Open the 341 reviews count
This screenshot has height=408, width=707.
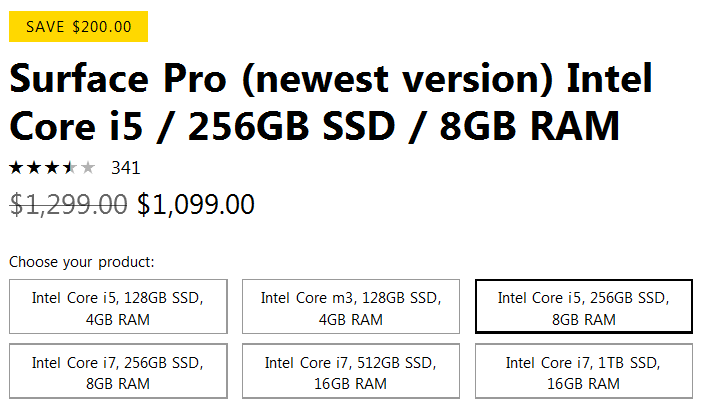pyautogui.click(x=125, y=167)
